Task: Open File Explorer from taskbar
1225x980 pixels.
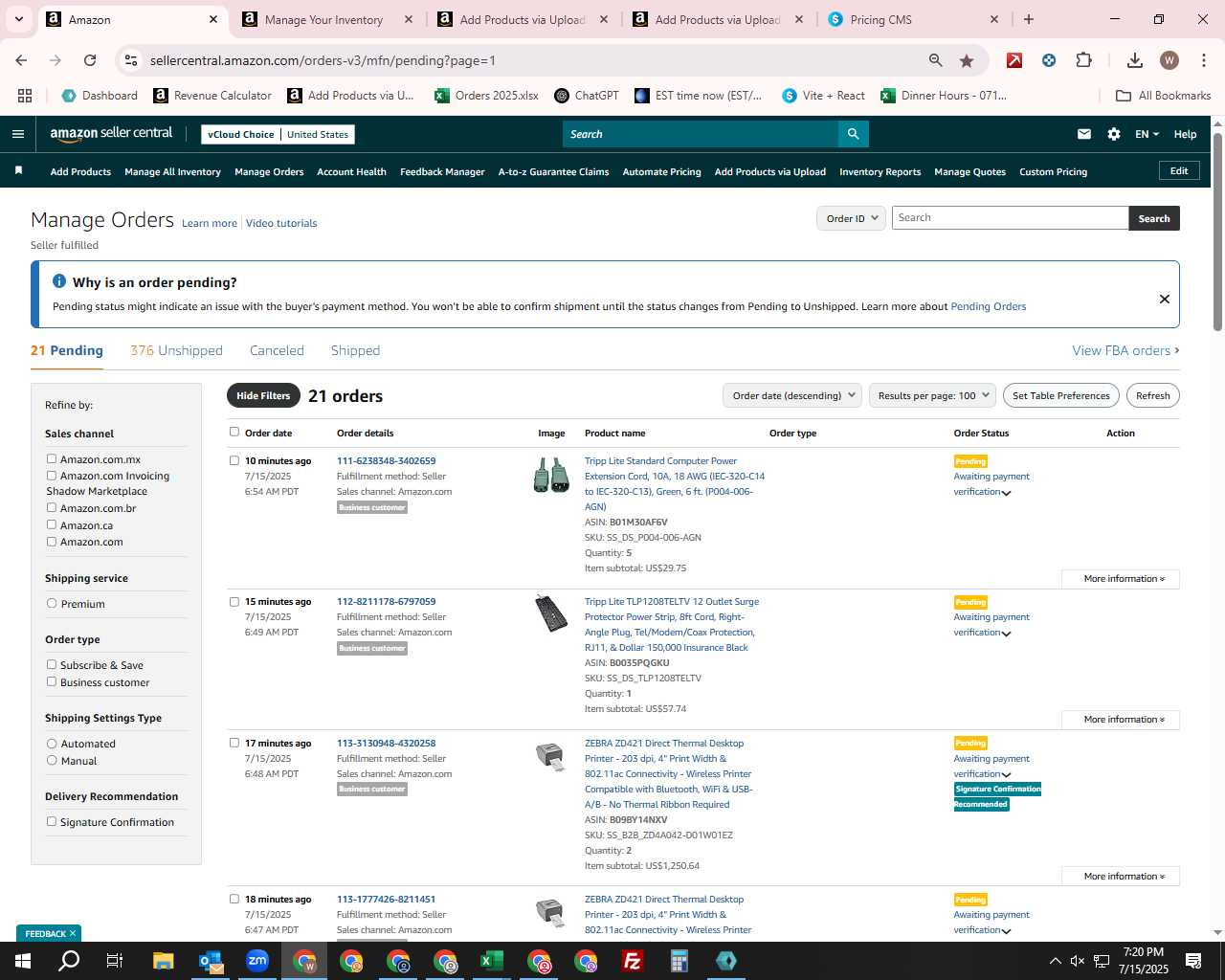Action: pyautogui.click(x=163, y=961)
